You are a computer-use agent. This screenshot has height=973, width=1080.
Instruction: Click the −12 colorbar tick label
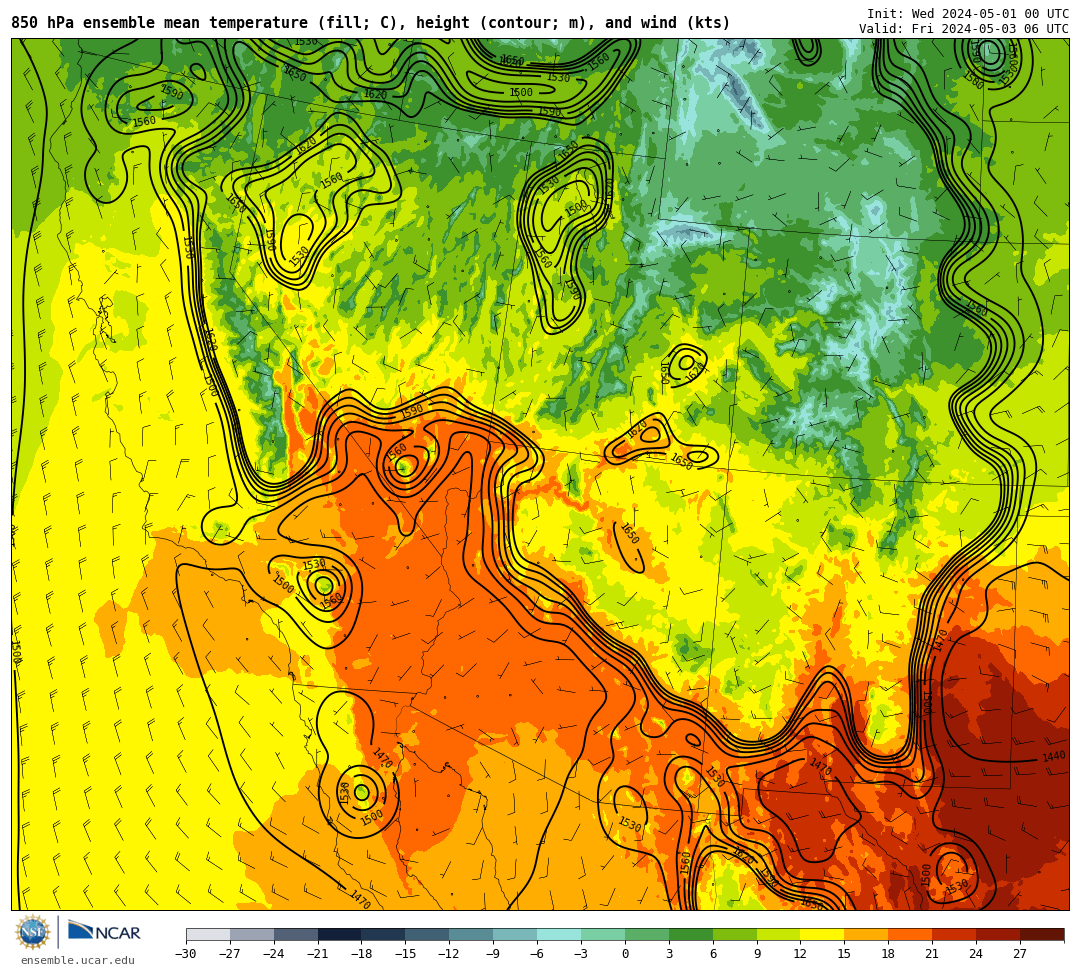[x=450, y=954]
